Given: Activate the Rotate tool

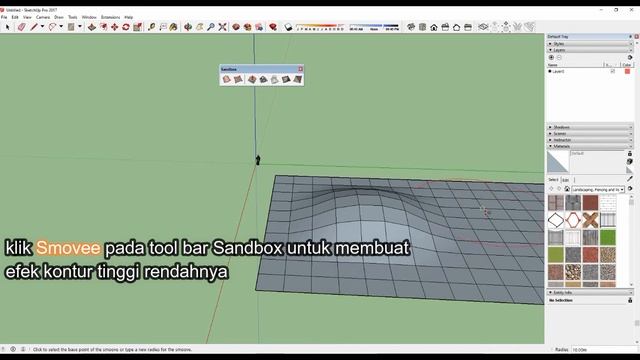Looking at the screenshot, I should click(x=126, y=27).
